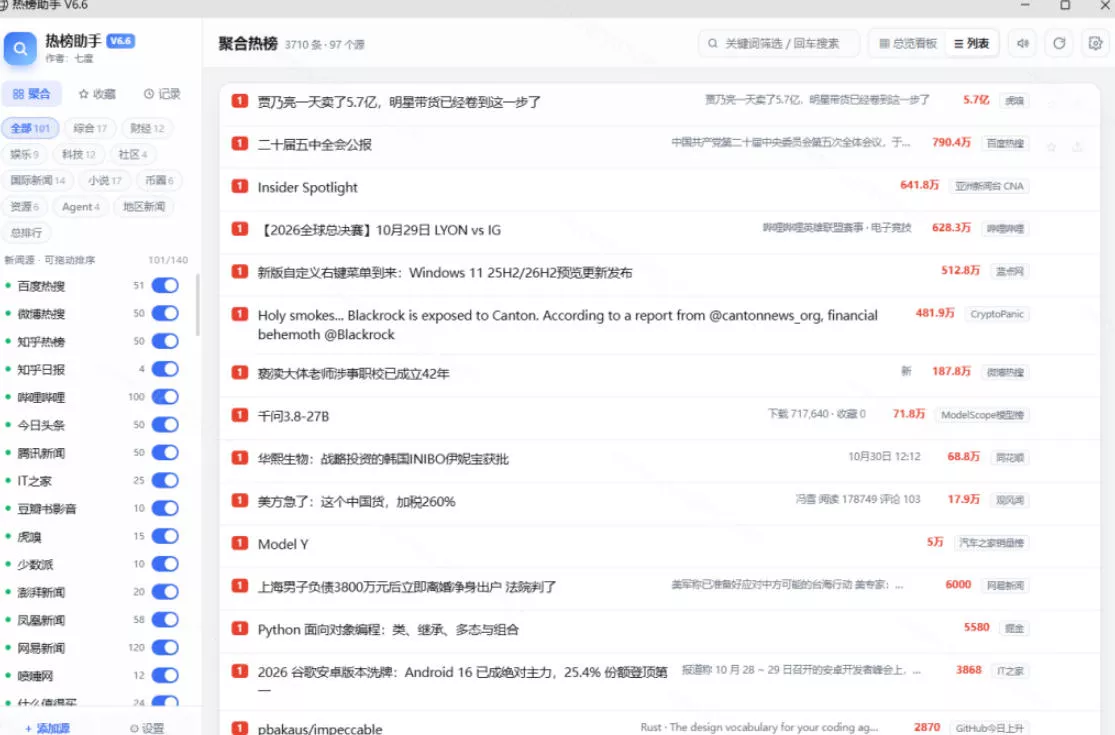Disable the 凤凰新闻 toggle
This screenshot has width=1115, height=735.
165,619
